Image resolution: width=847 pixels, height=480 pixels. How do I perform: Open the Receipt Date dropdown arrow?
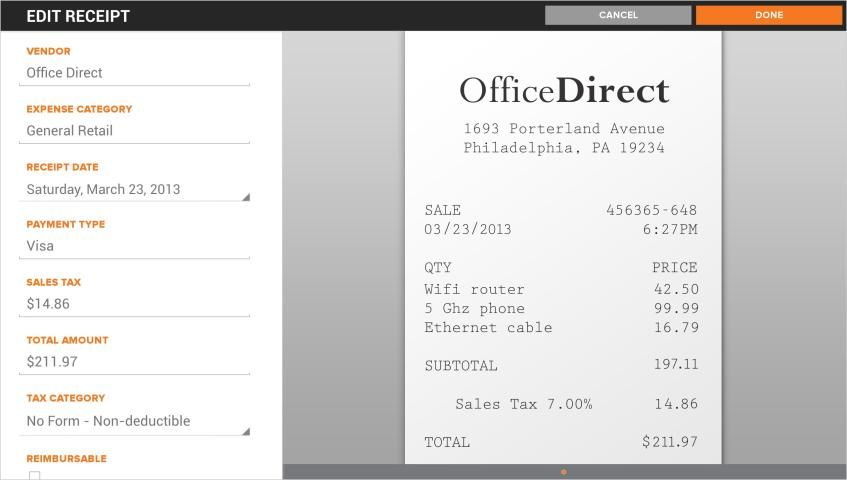coord(245,197)
